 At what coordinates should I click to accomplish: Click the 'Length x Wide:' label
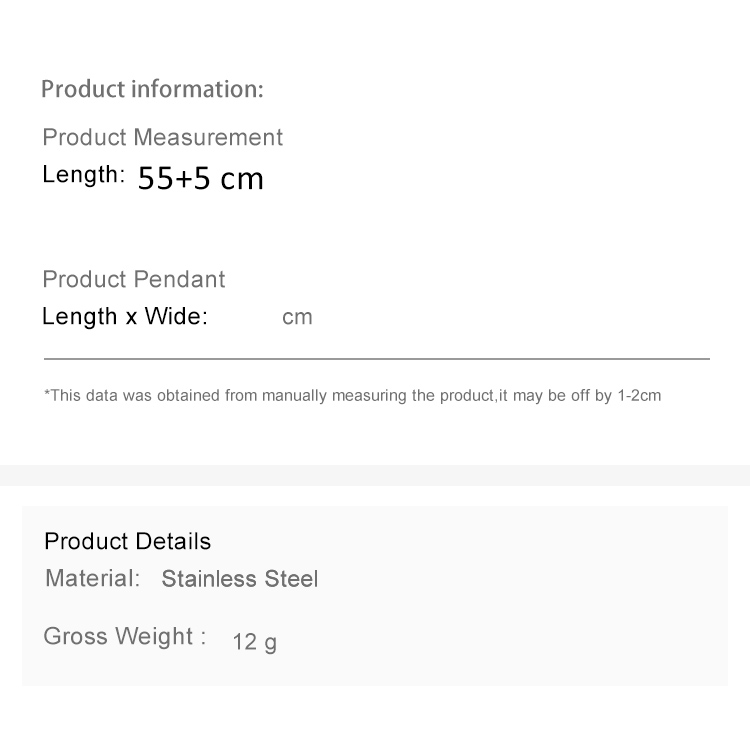(125, 317)
